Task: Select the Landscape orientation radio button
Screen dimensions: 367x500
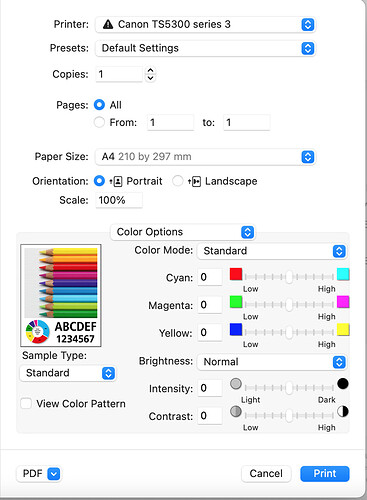Action: pos(178,181)
